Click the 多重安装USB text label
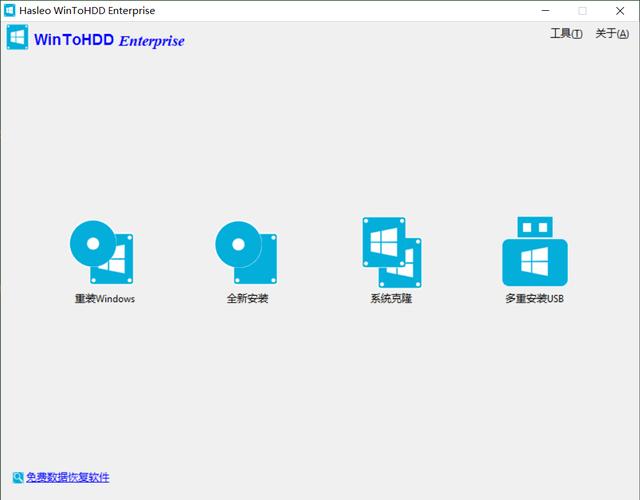The width and height of the screenshot is (640, 500). pyautogui.click(x=534, y=298)
